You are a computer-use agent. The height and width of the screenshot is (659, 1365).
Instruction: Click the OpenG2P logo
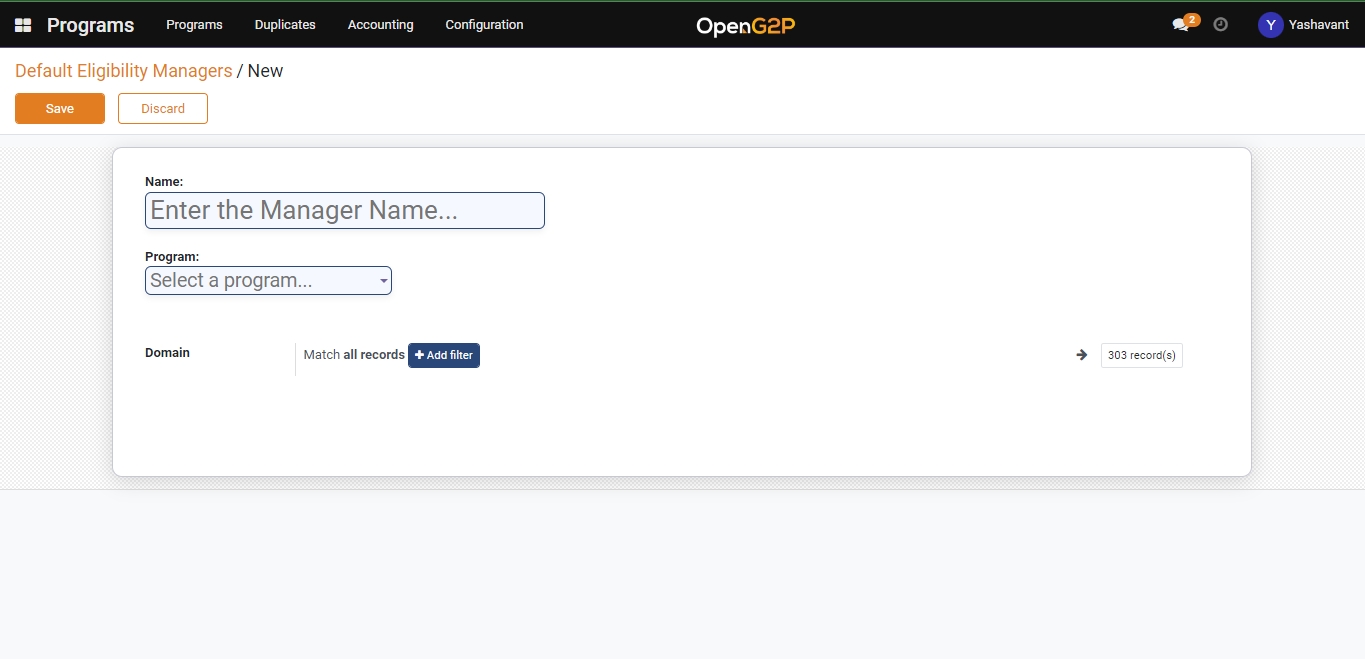pos(746,26)
